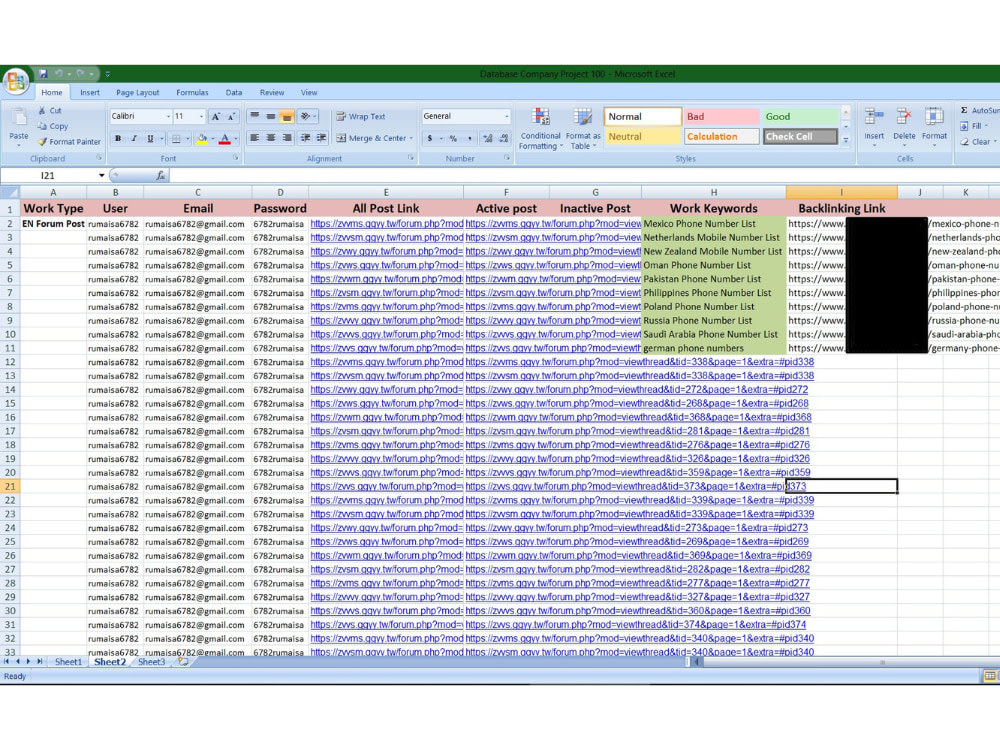Open the All Post Link in row 14
The image size is (1000, 750).
(386, 390)
